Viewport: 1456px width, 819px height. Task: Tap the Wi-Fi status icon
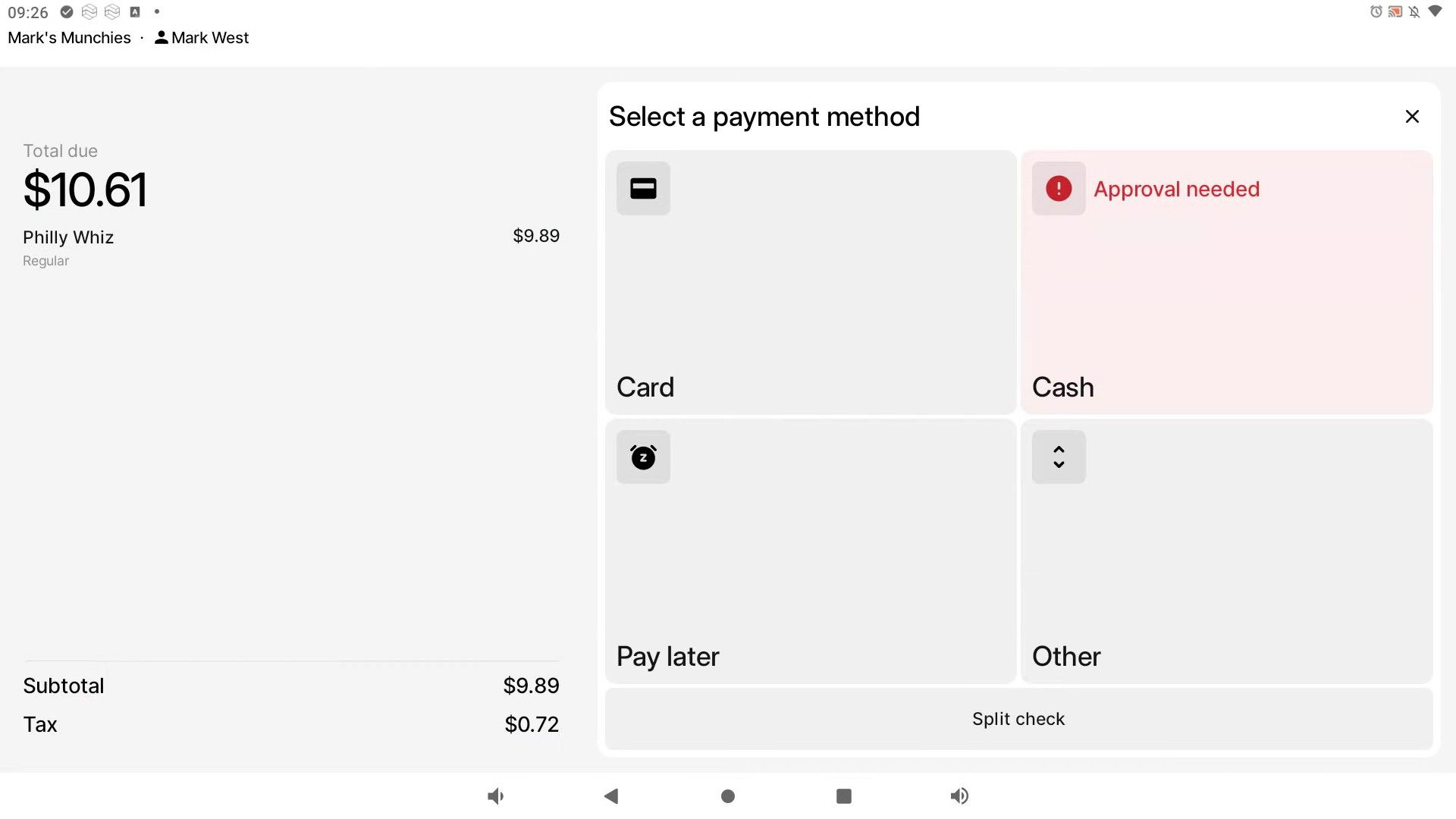pyautogui.click(x=1435, y=11)
